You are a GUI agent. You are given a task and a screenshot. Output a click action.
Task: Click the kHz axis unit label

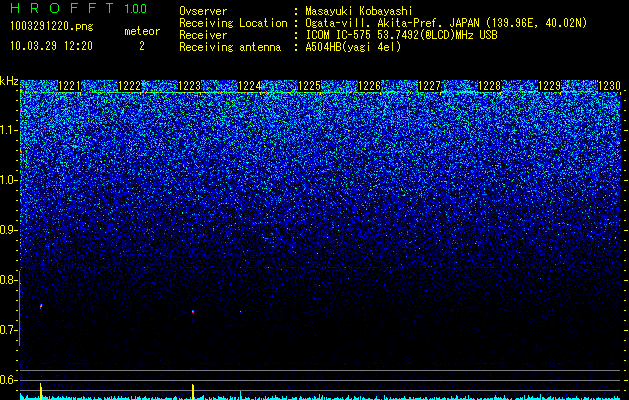(x=9, y=81)
